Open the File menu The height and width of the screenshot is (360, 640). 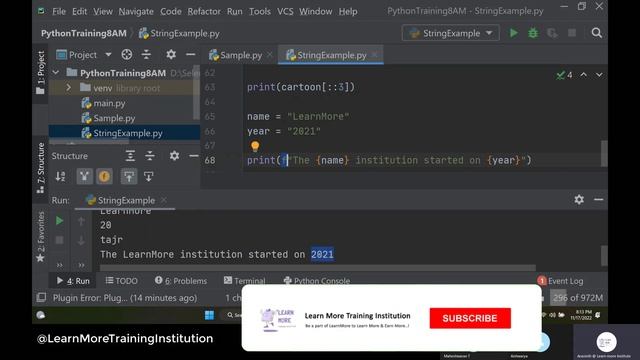(x=59, y=11)
